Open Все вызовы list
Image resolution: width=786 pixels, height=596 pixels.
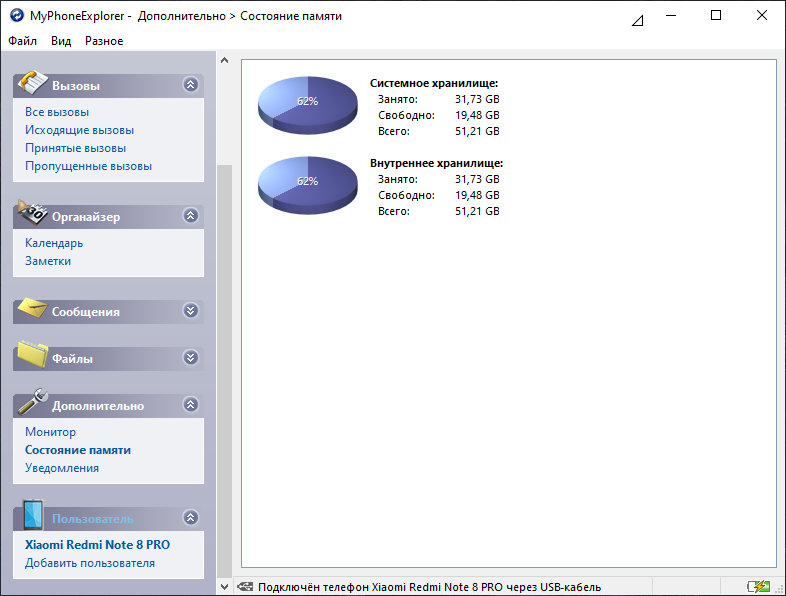tap(57, 112)
